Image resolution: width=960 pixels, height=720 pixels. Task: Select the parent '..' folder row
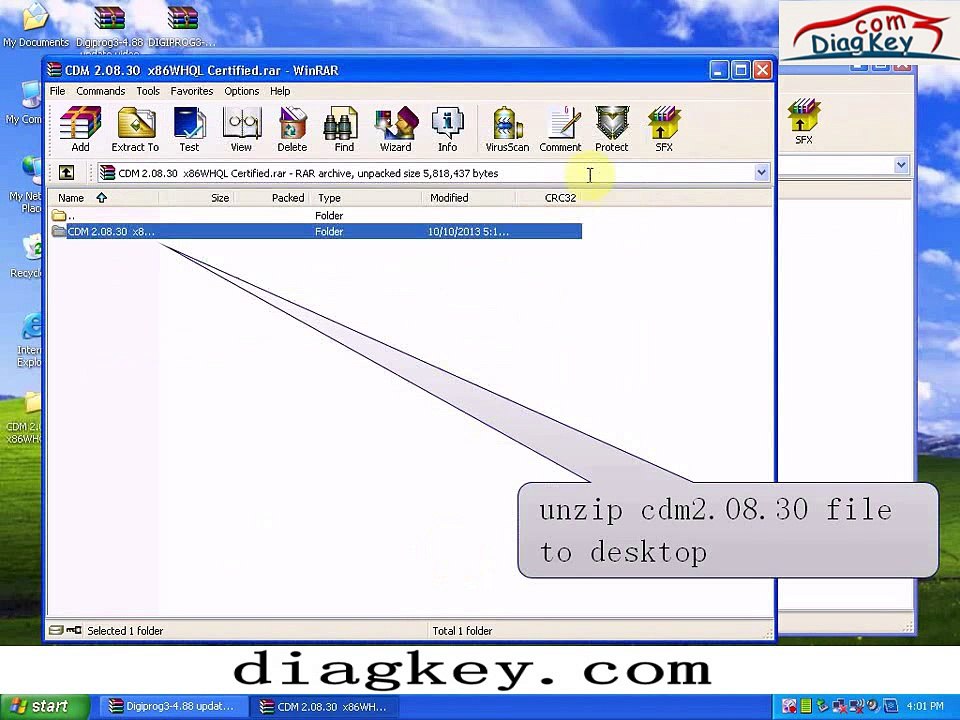point(316,216)
